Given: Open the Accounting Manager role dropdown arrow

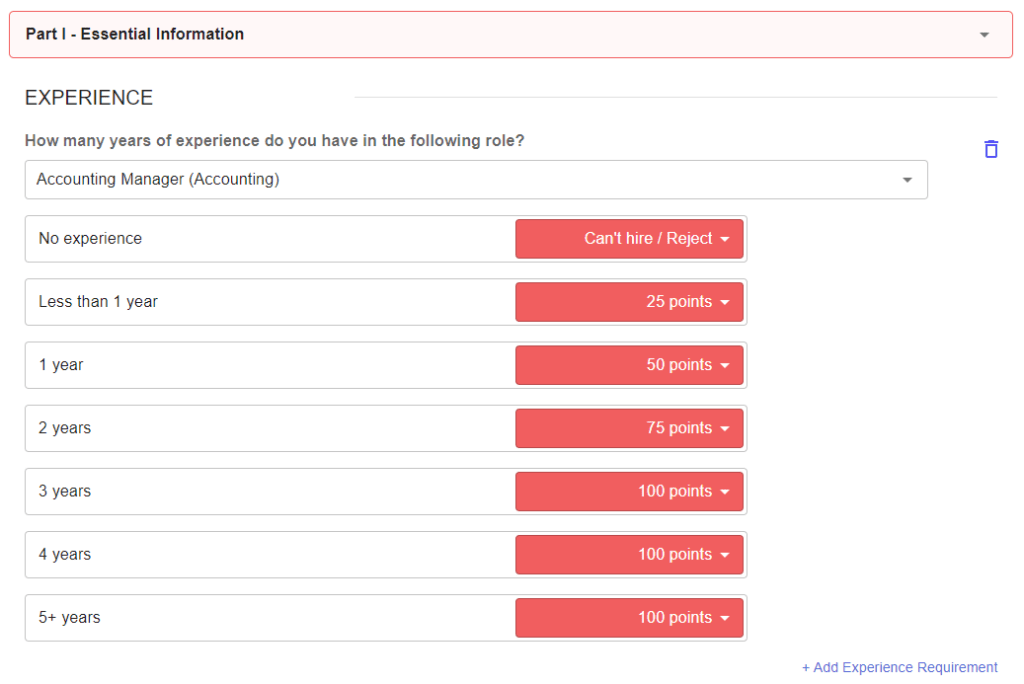Looking at the screenshot, I should click(907, 179).
